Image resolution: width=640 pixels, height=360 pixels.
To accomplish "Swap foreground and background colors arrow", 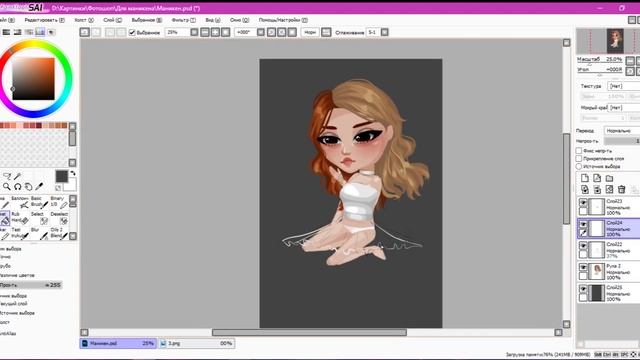I will click(x=73, y=174).
